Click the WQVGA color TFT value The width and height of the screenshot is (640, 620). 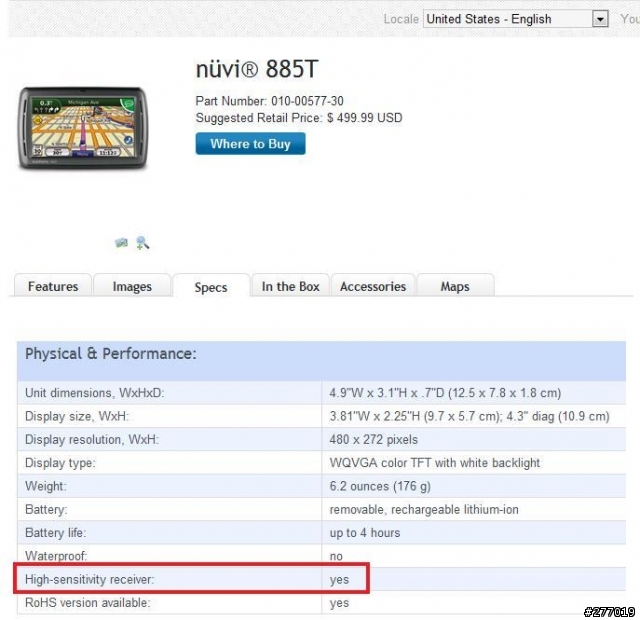435,462
